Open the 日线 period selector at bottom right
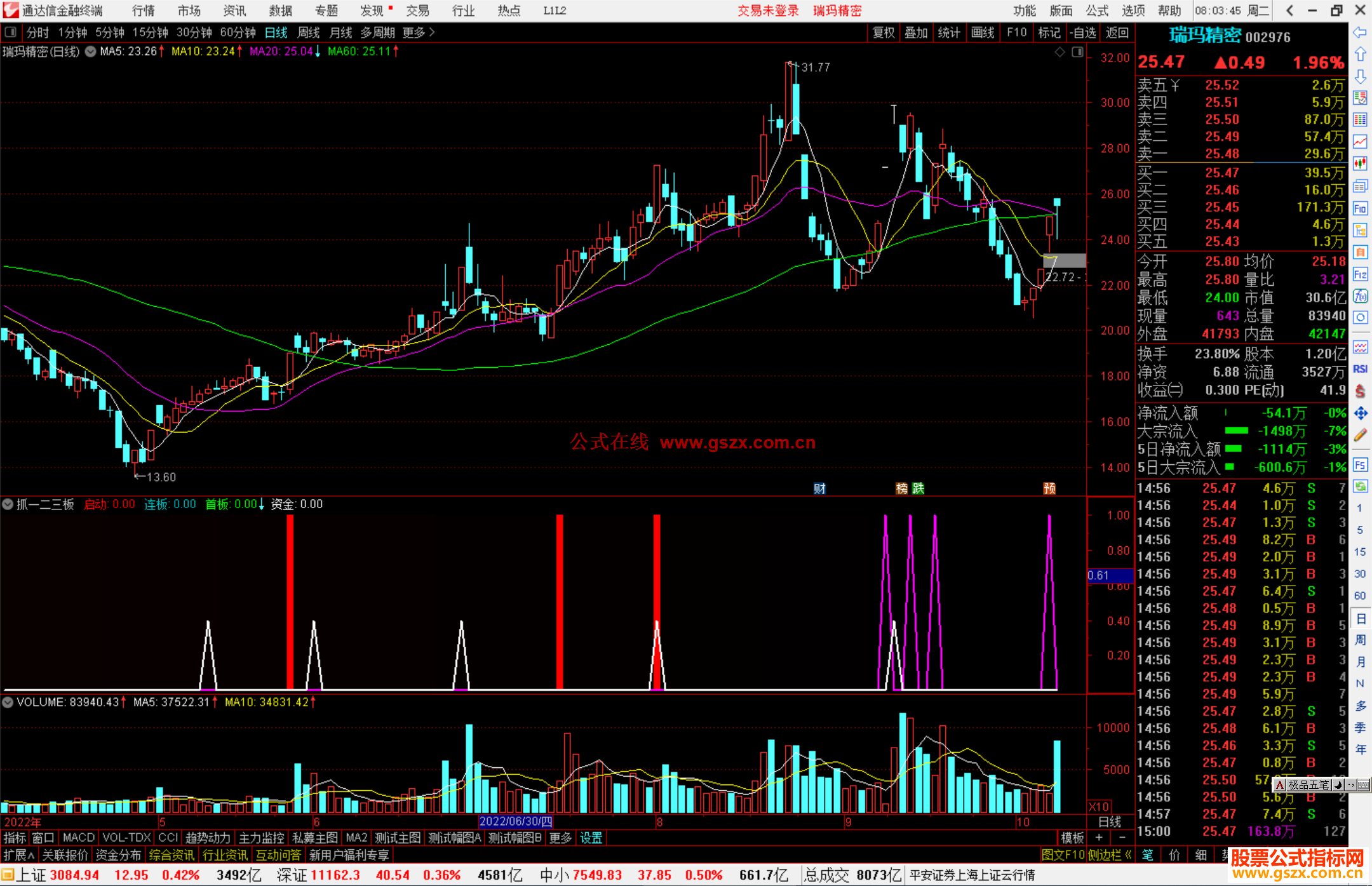Screen dimensions: 1372x886 [x=1110, y=822]
